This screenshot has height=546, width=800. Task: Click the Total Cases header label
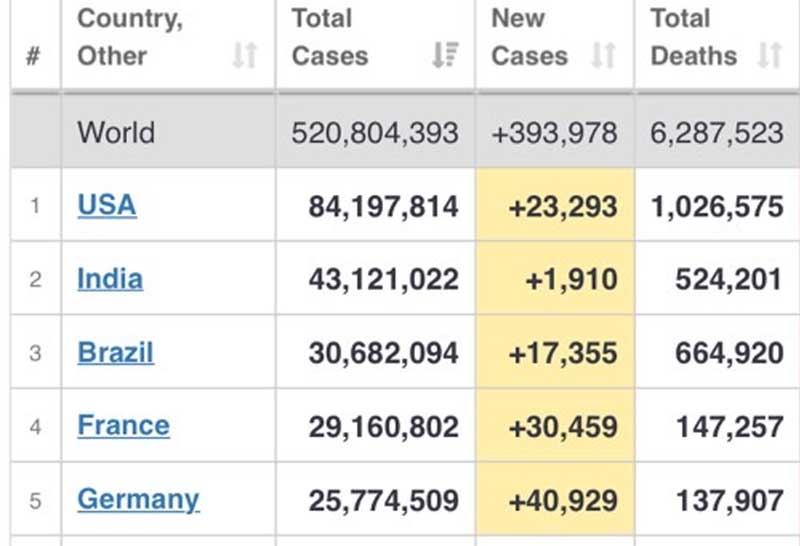pos(330,37)
